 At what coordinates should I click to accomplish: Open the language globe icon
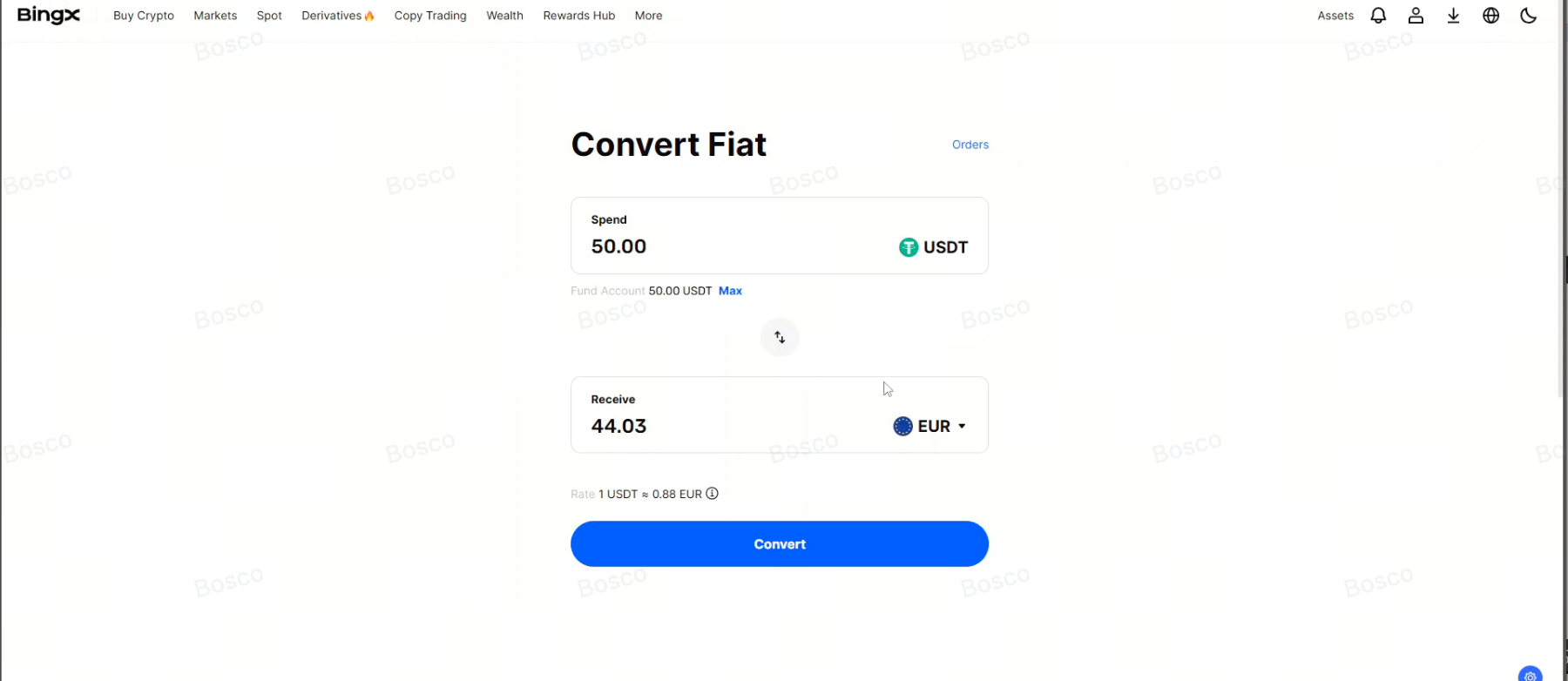tap(1490, 16)
